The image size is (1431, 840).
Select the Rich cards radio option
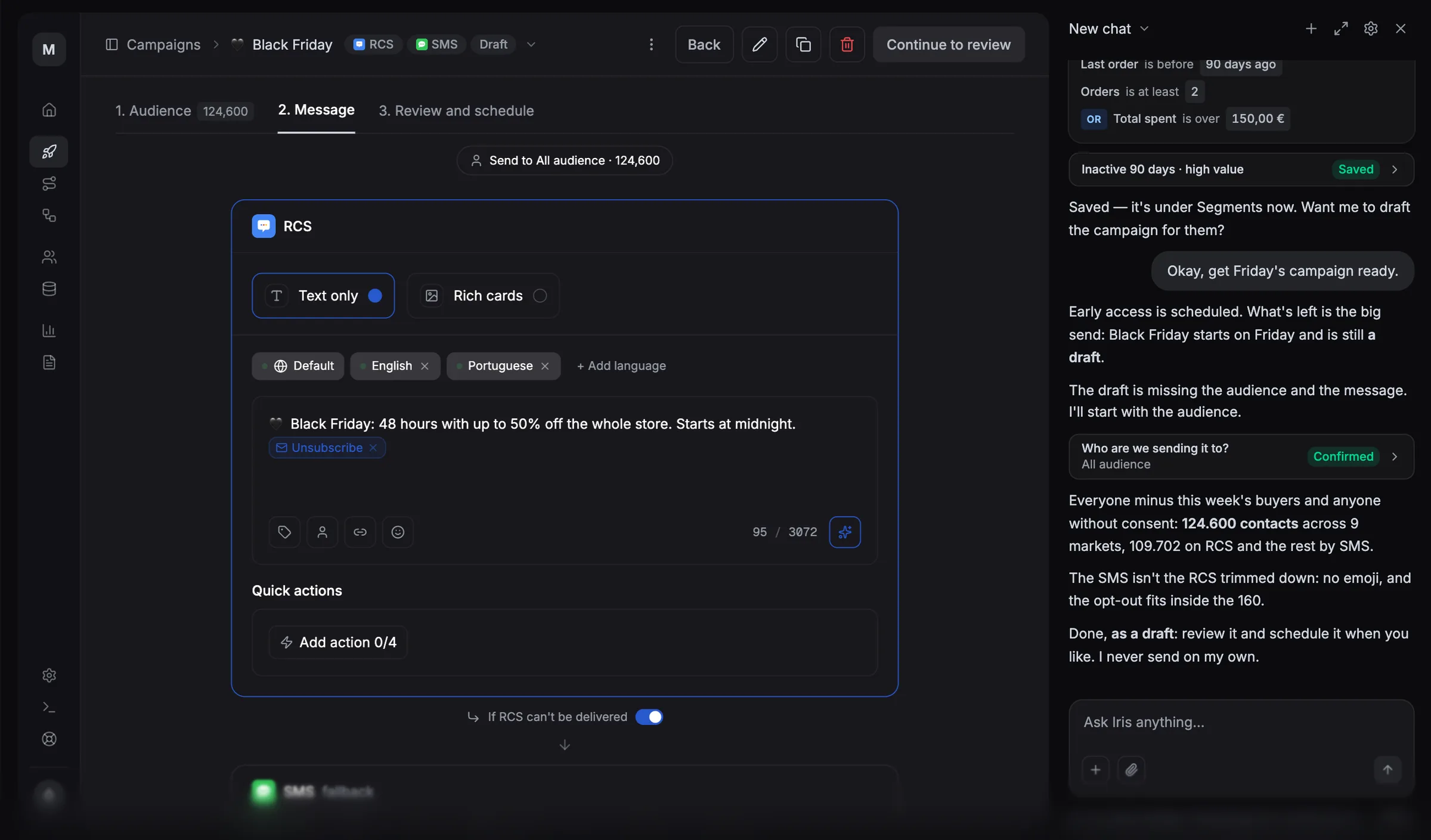(483, 296)
